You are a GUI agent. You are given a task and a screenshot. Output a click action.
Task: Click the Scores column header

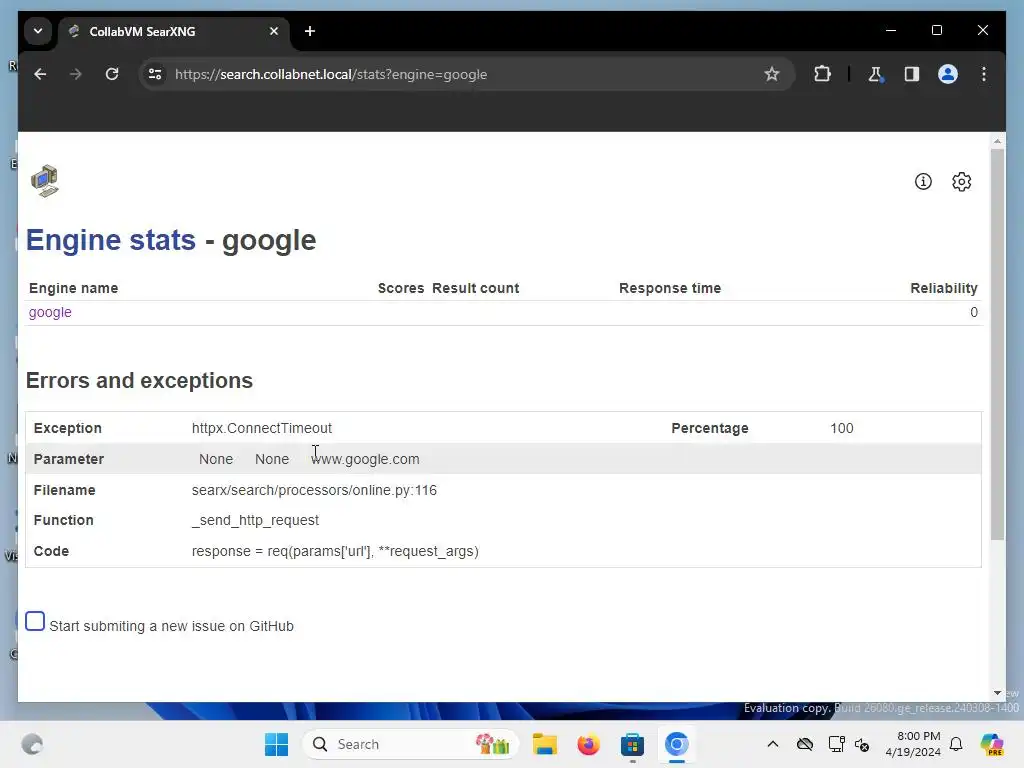(x=401, y=288)
